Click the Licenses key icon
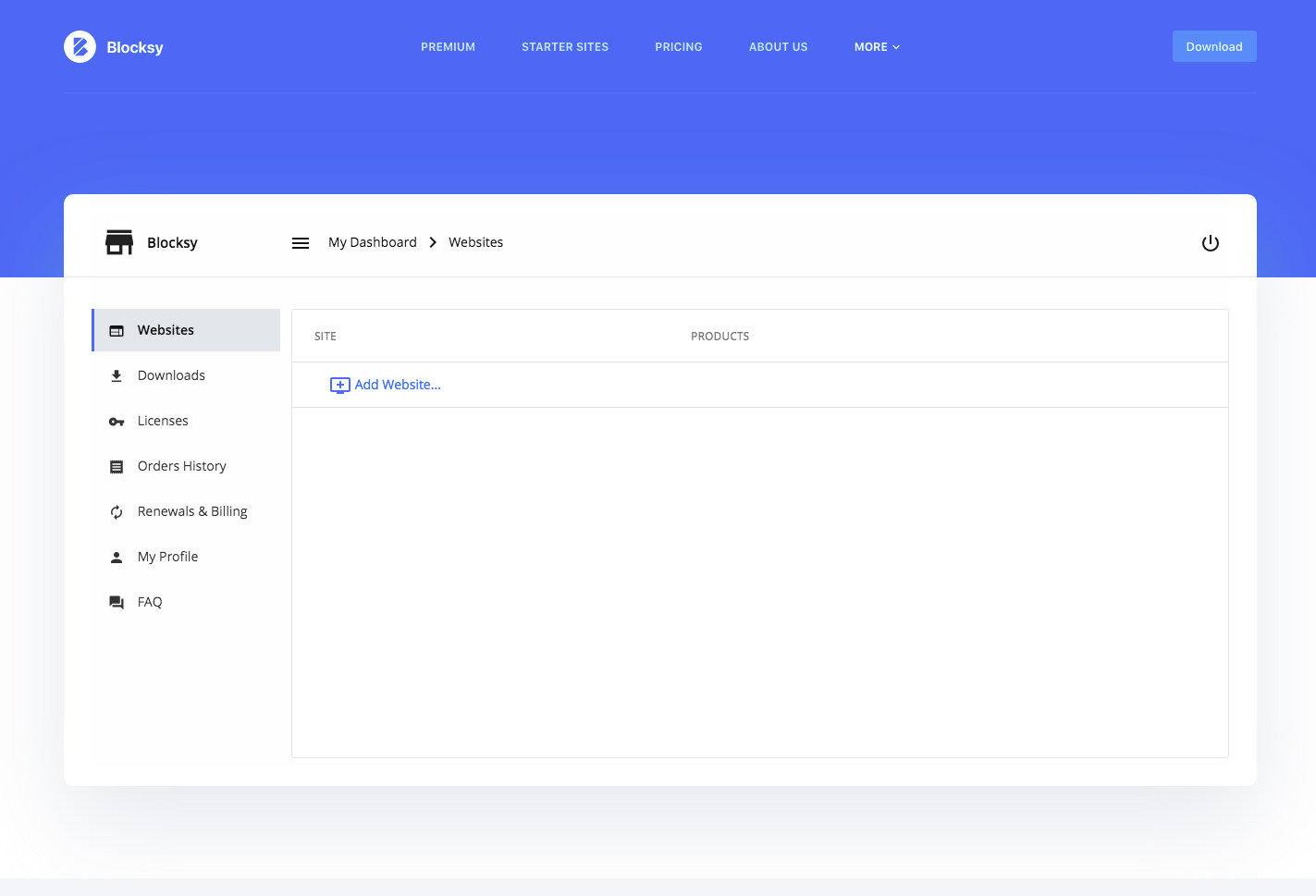This screenshot has height=896, width=1316. [x=117, y=422]
